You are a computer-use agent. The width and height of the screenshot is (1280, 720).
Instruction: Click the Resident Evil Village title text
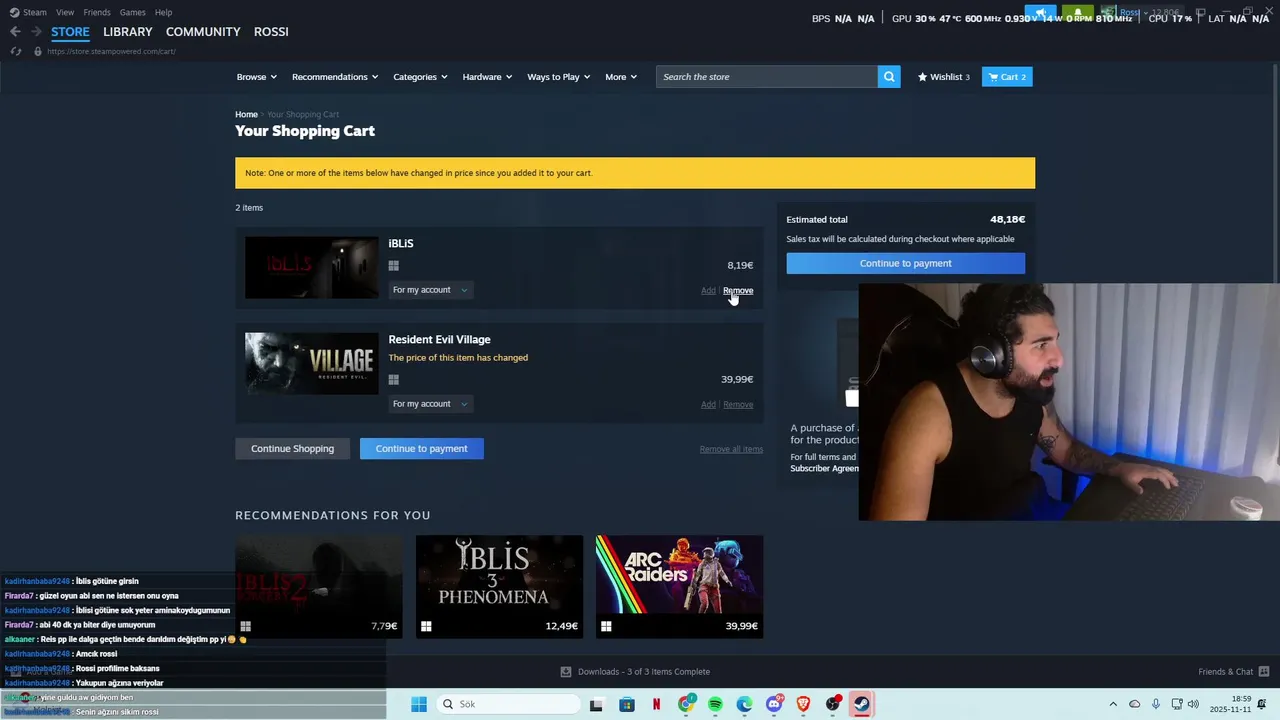click(x=439, y=340)
